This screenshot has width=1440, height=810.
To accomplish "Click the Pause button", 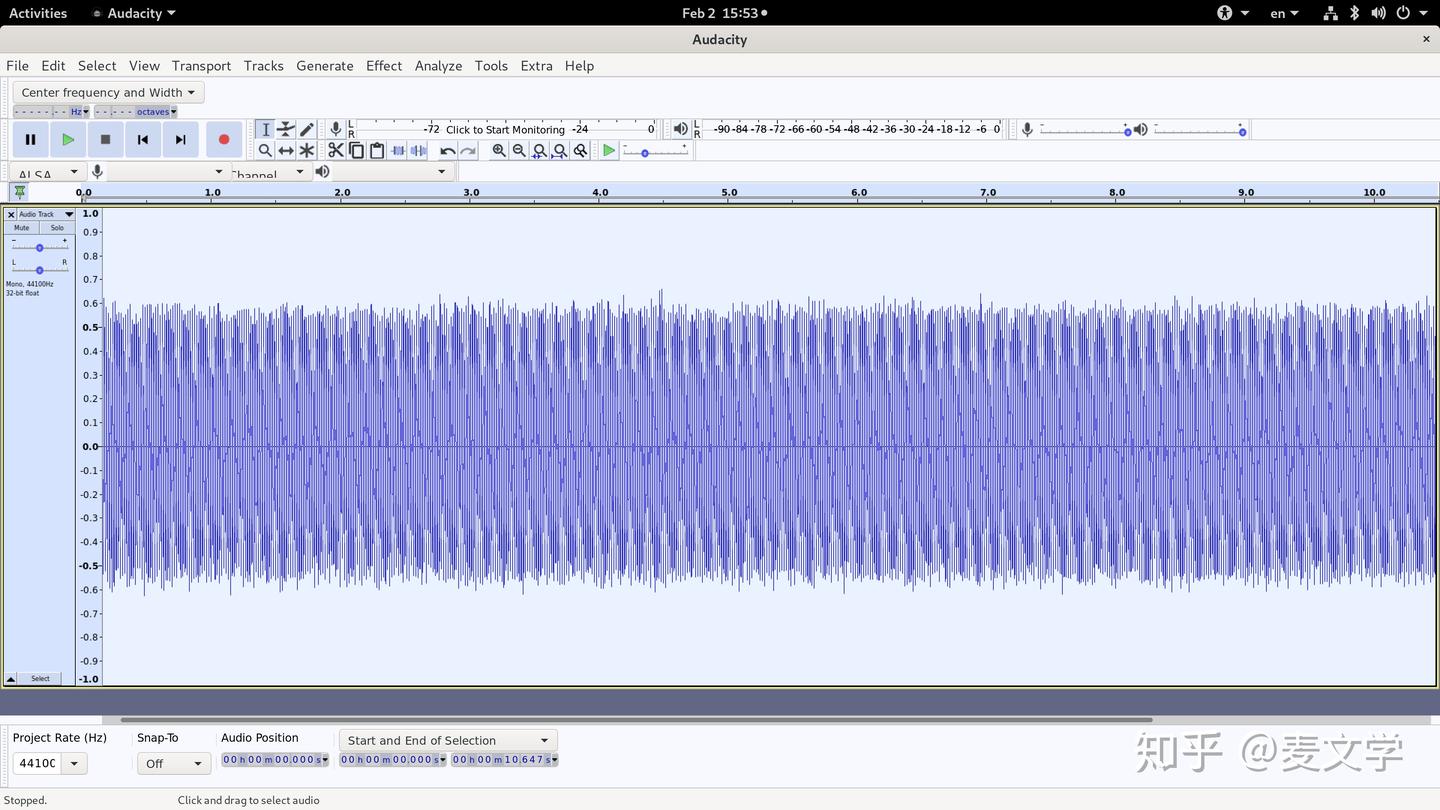I will pos(30,139).
